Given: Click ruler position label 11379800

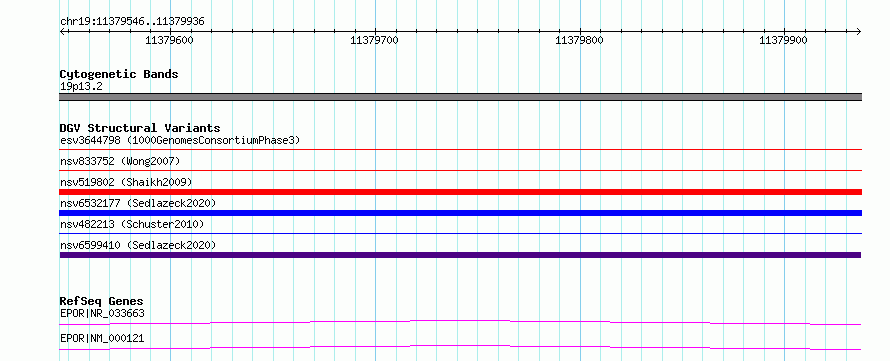Looking at the screenshot, I should point(580,40).
